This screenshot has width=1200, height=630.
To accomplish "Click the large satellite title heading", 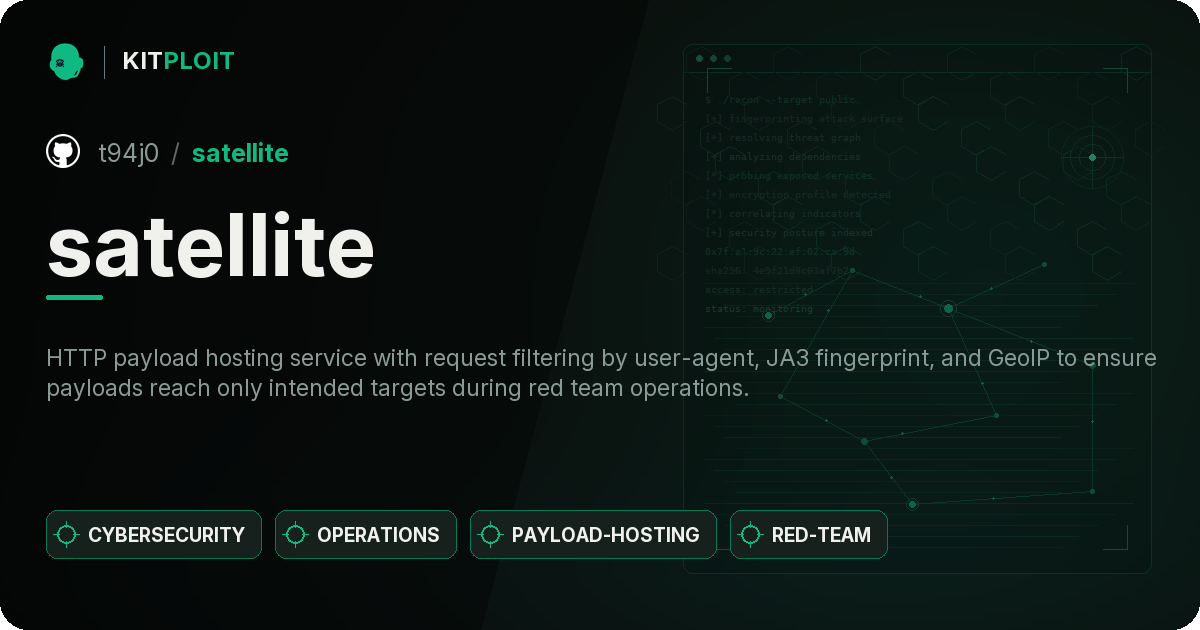I will coord(211,246).
